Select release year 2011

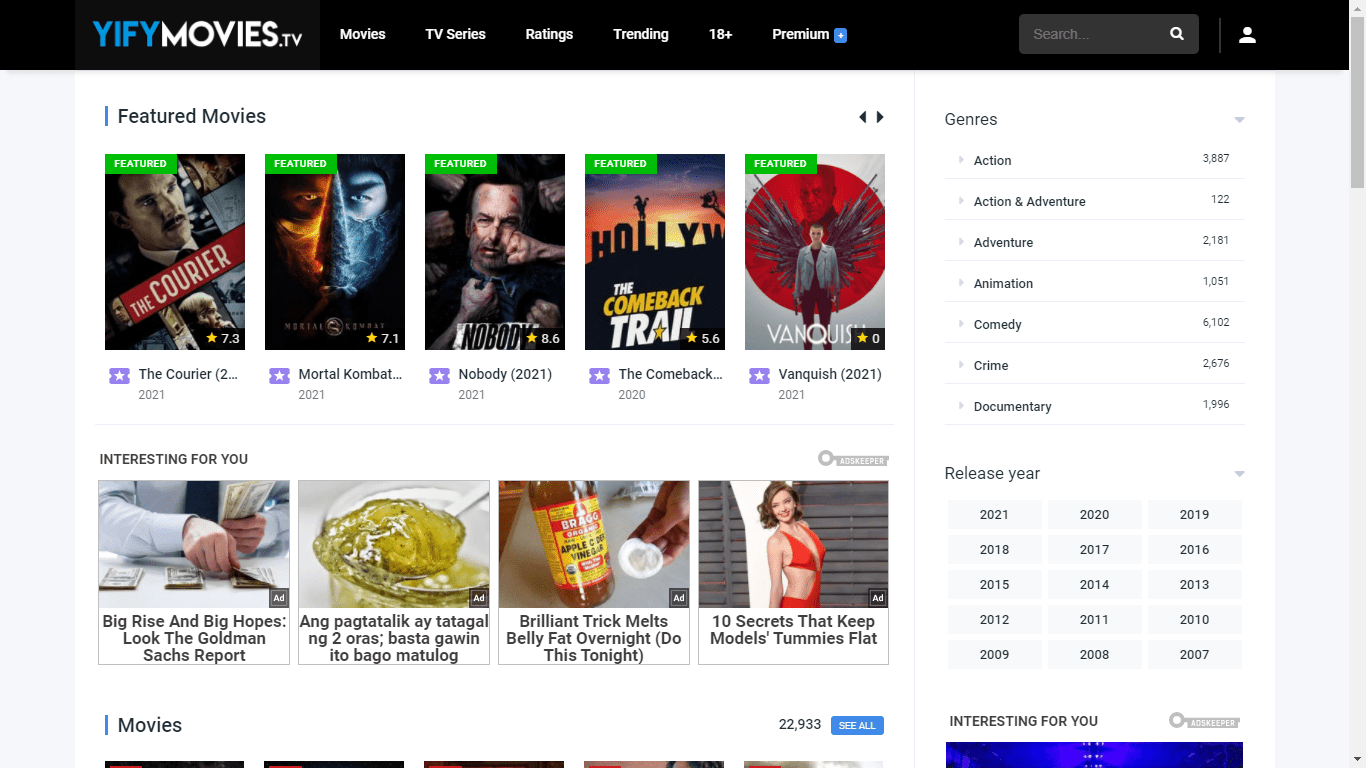pos(1094,620)
